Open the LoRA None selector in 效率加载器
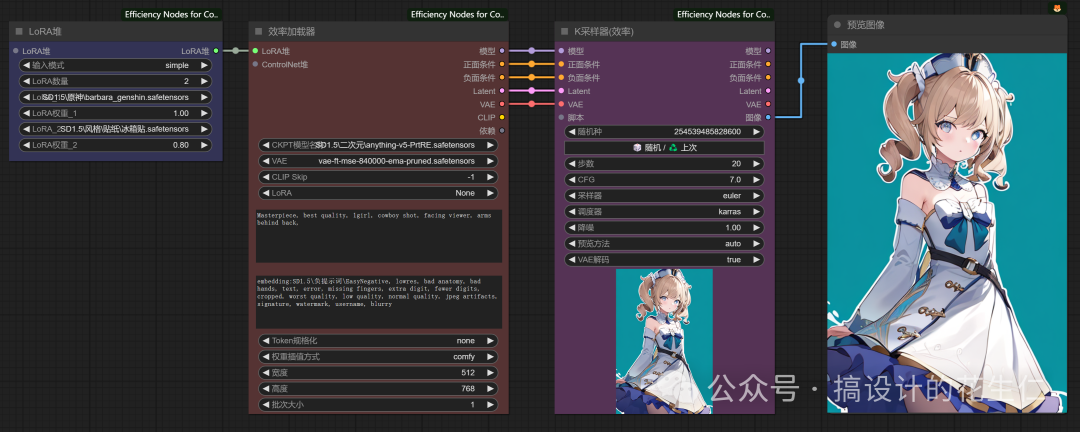Image resolution: width=1080 pixels, height=432 pixels. click(378, 193)
